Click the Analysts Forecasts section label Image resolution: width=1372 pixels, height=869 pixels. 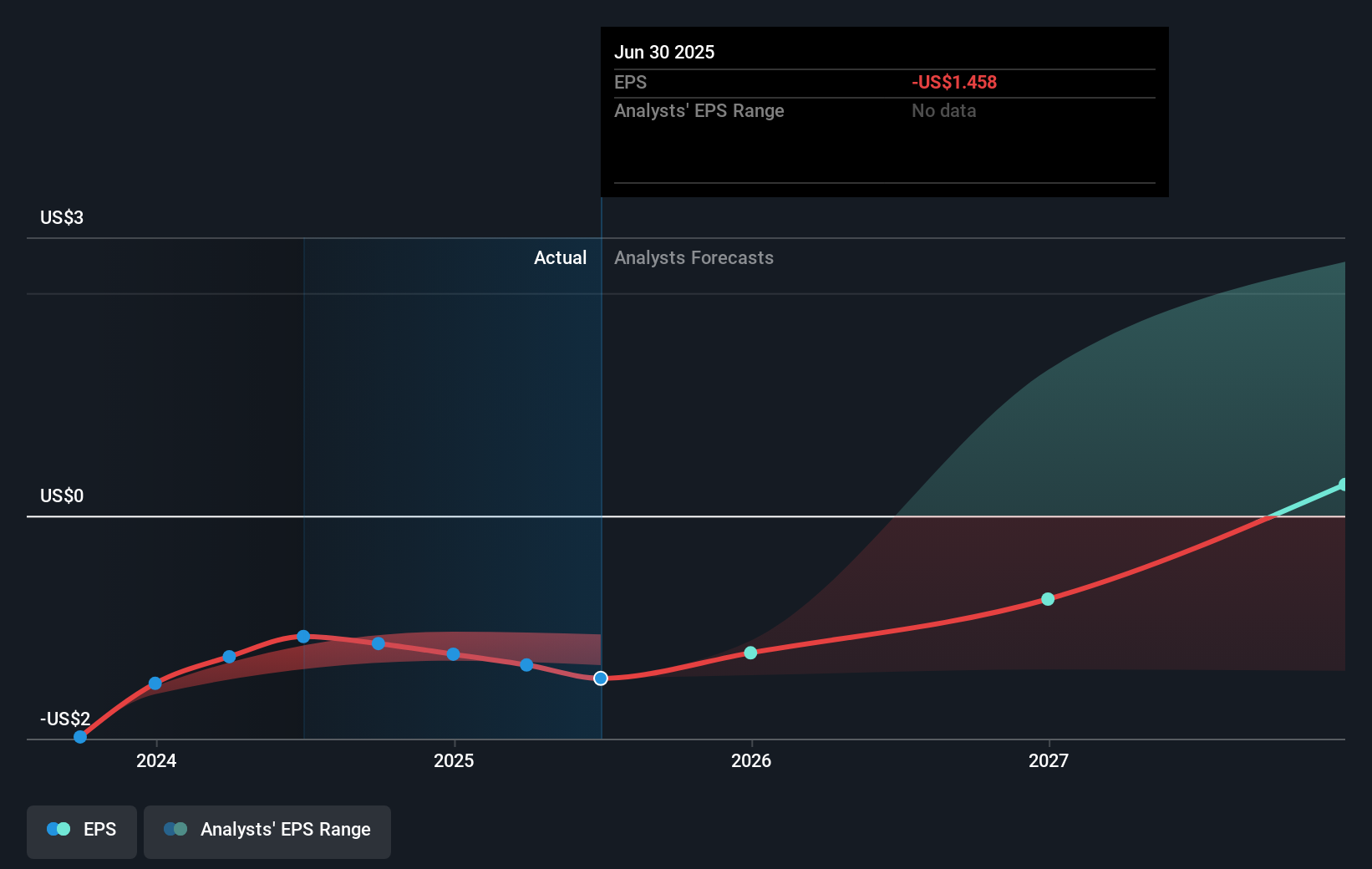[694, 257]
